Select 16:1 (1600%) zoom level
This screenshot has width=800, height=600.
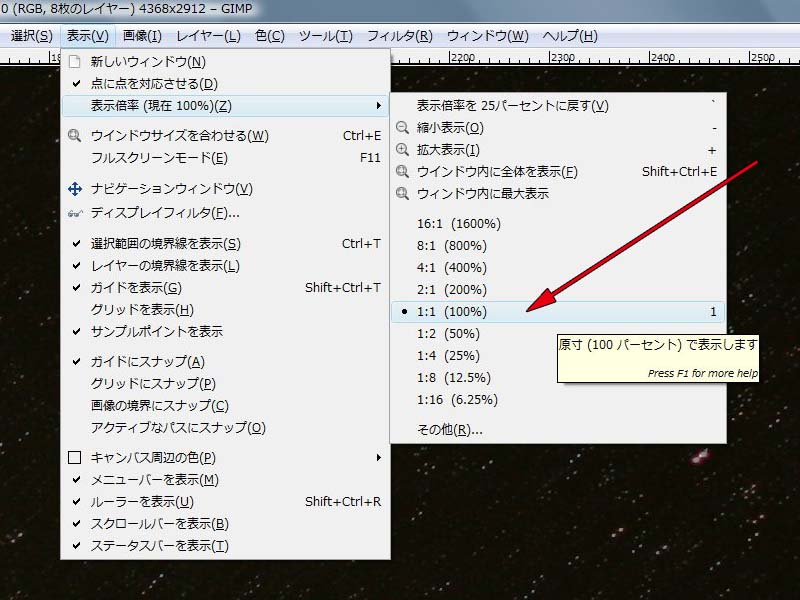coord(558,223)
